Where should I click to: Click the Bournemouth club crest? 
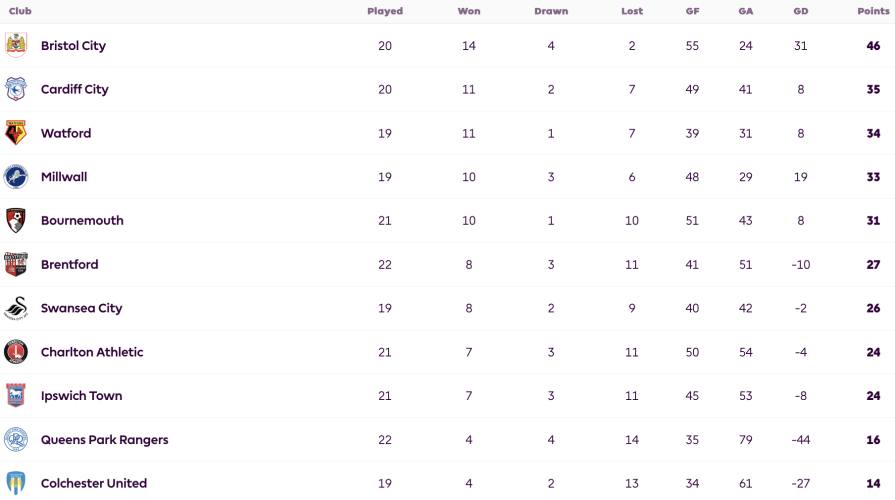point(16,220)
